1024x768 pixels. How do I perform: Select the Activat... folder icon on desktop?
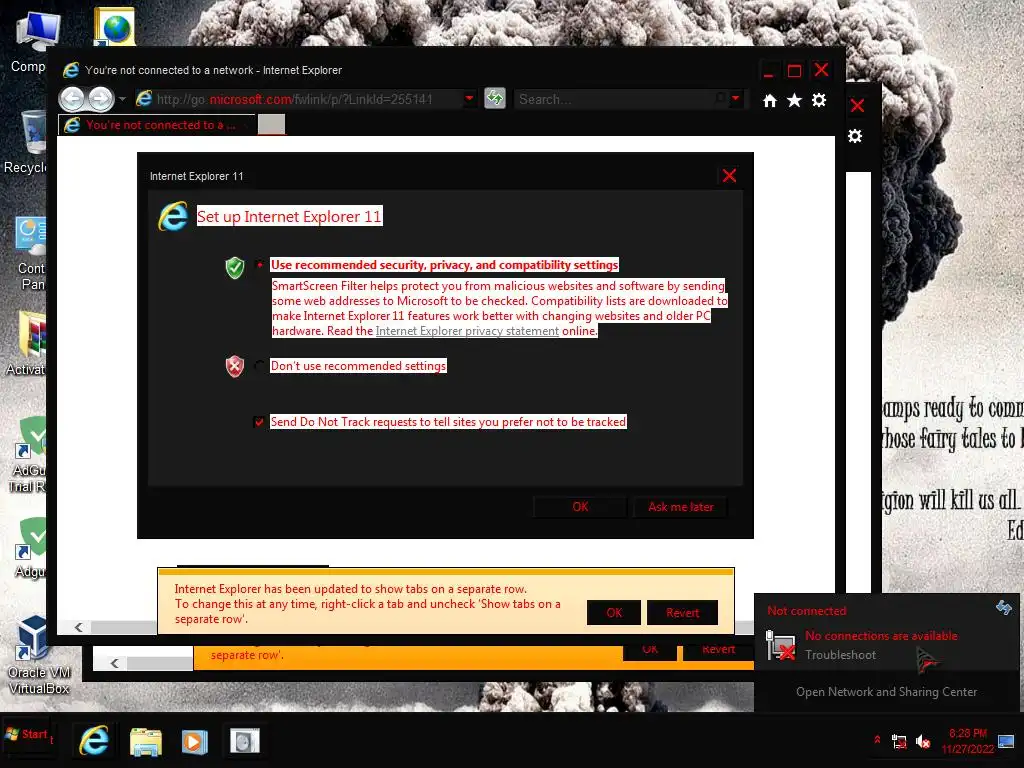[27, 344]
